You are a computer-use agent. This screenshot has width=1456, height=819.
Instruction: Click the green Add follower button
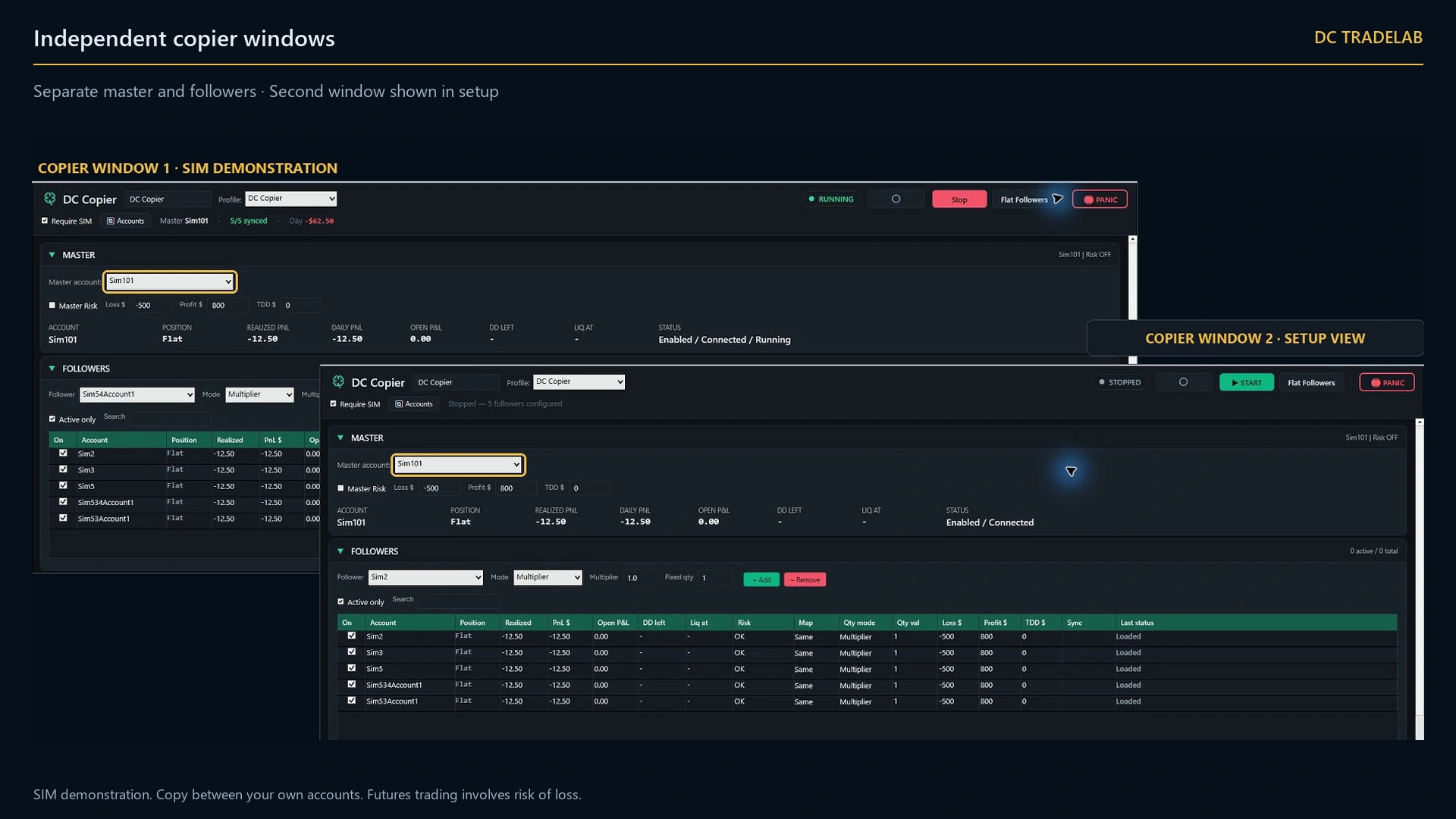click(761, 579)
